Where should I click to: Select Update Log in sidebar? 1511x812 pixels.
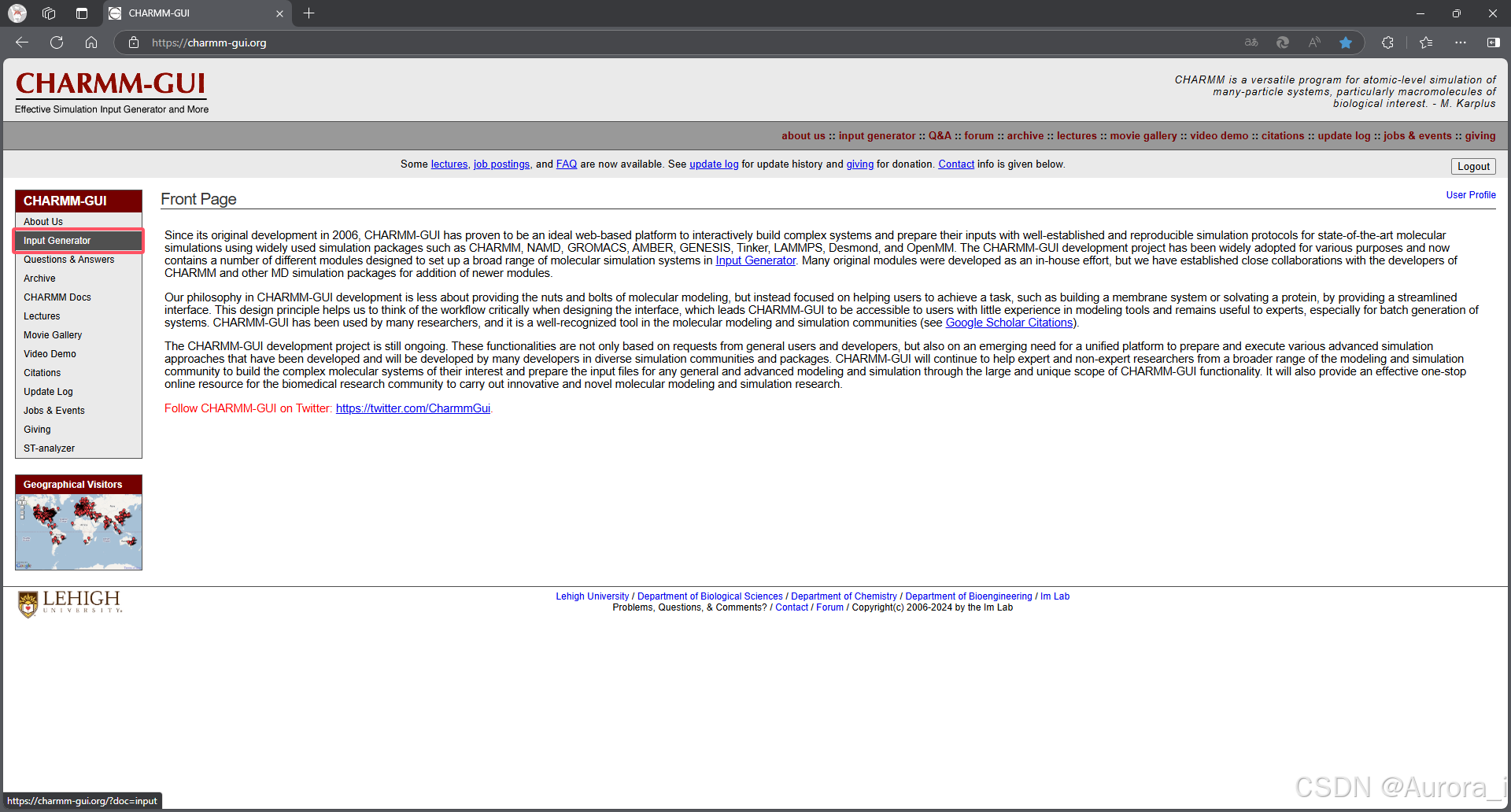coord(79,392)
